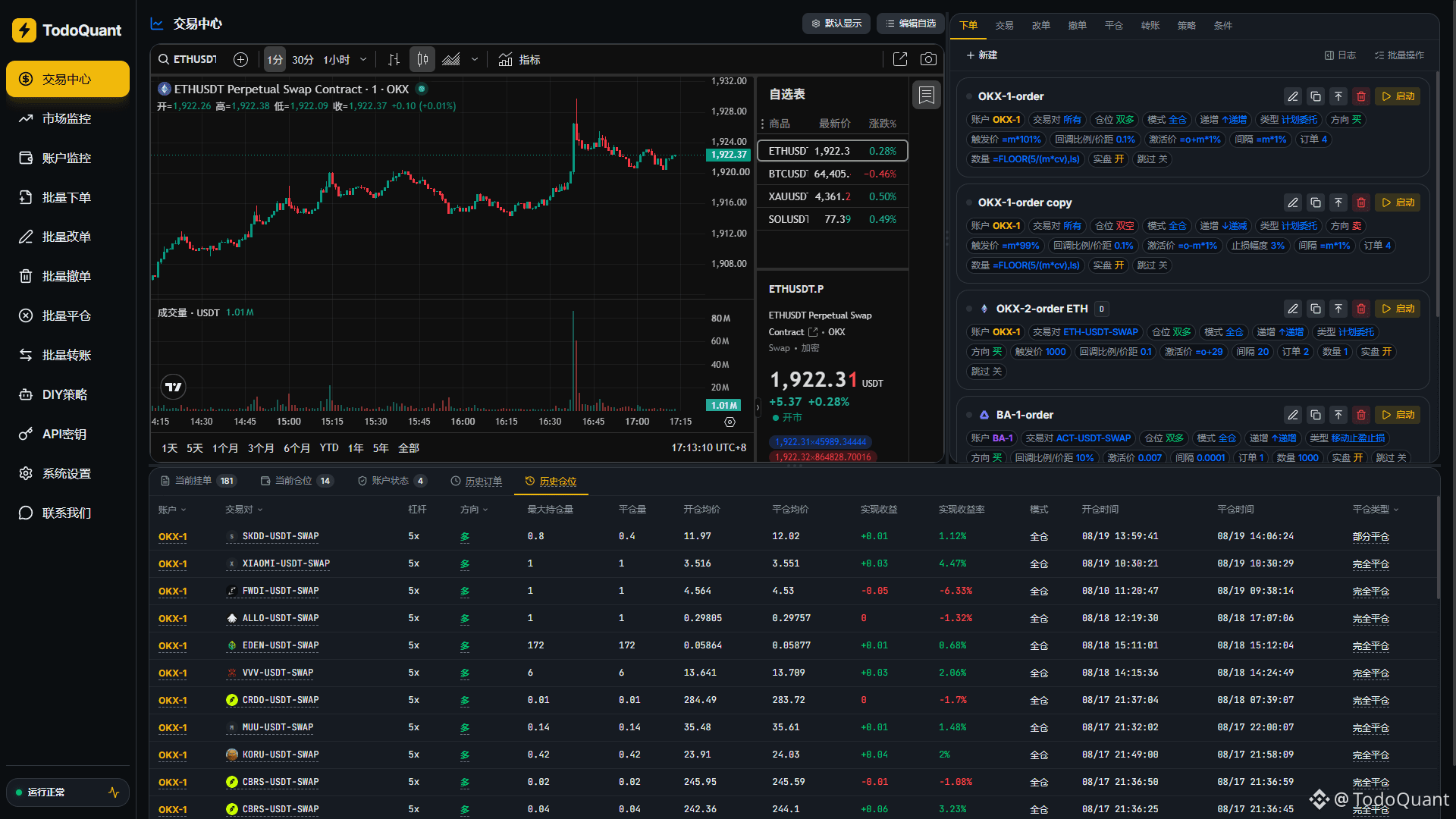Collapse the ETHUSDT.P detail panel arrow

coord(758,407)
